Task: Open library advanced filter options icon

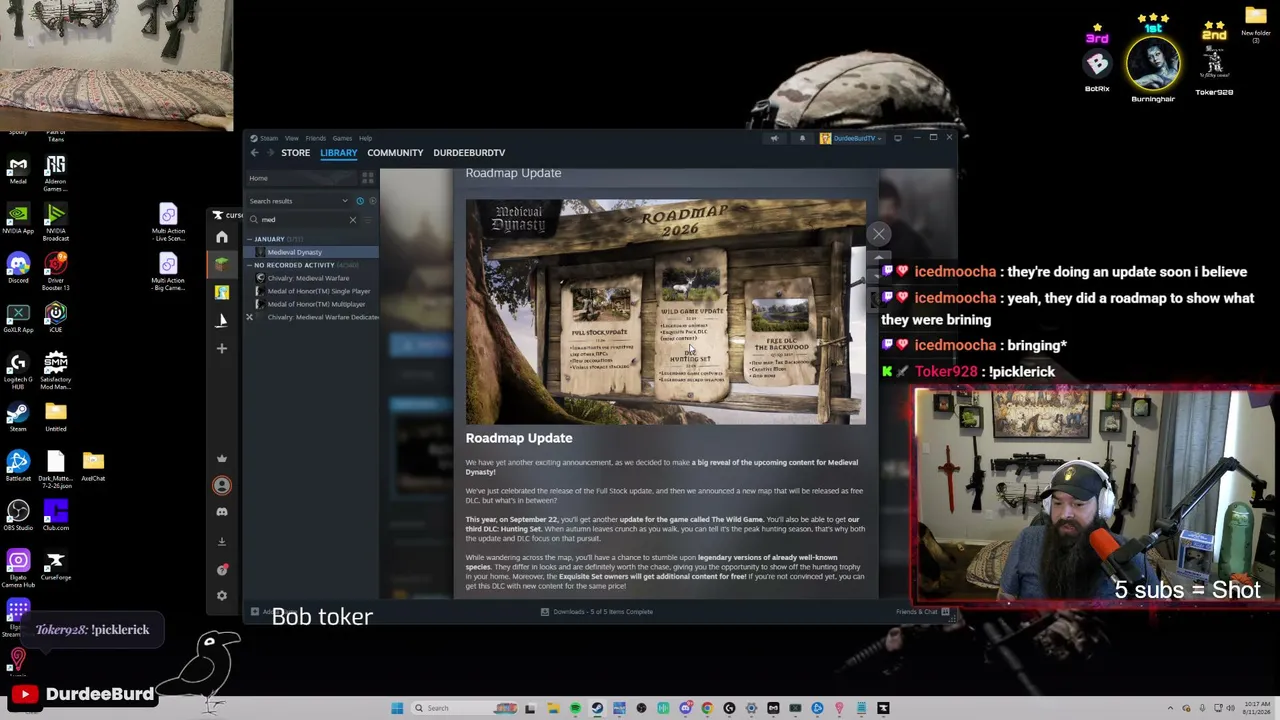Action: [368, 220]
